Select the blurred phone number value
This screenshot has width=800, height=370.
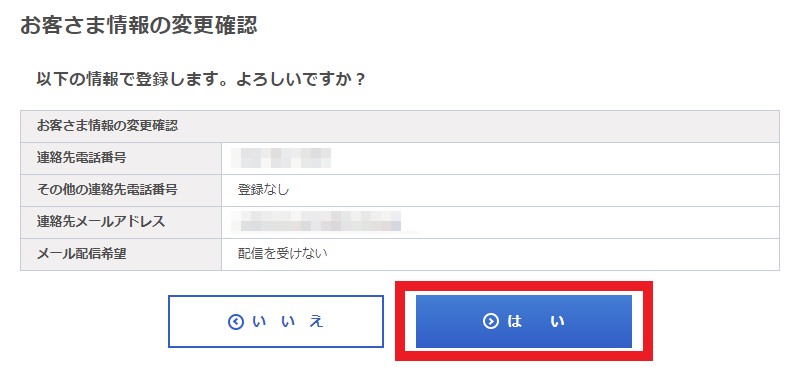(x=281, y=158)
